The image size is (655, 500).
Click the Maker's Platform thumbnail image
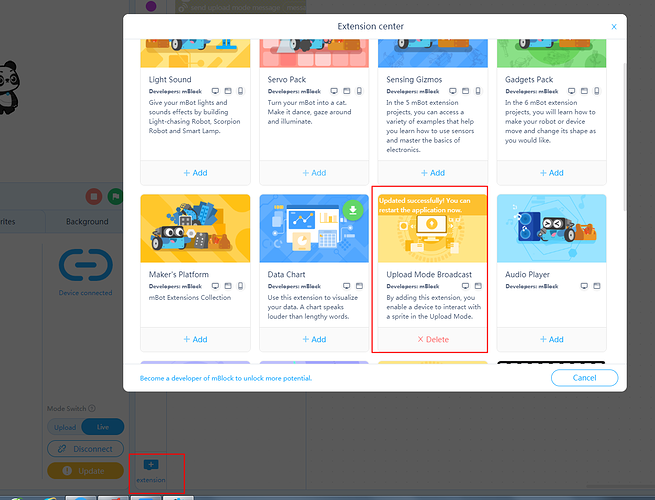point(195,228)
